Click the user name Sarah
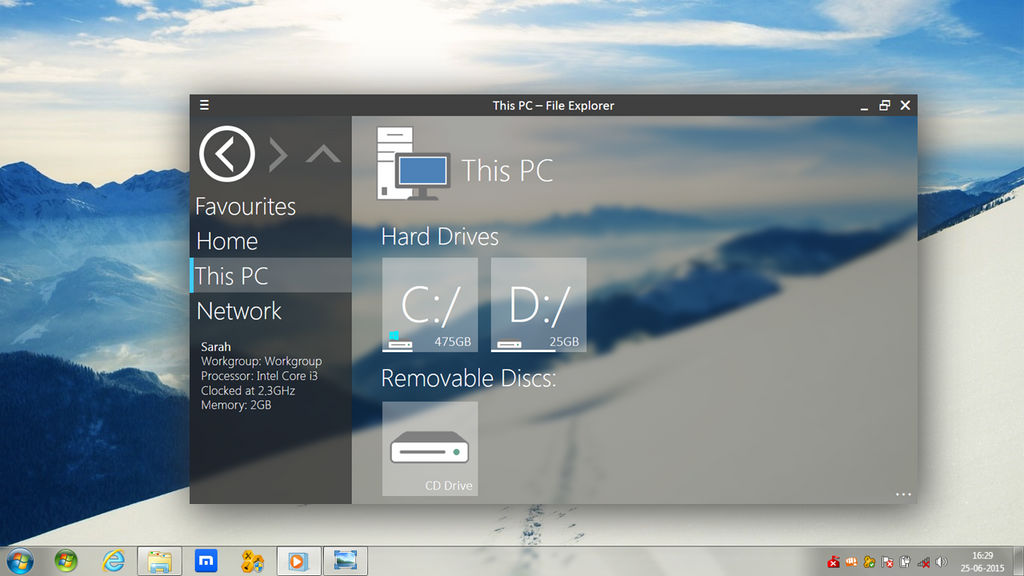 tap(216, 347)
